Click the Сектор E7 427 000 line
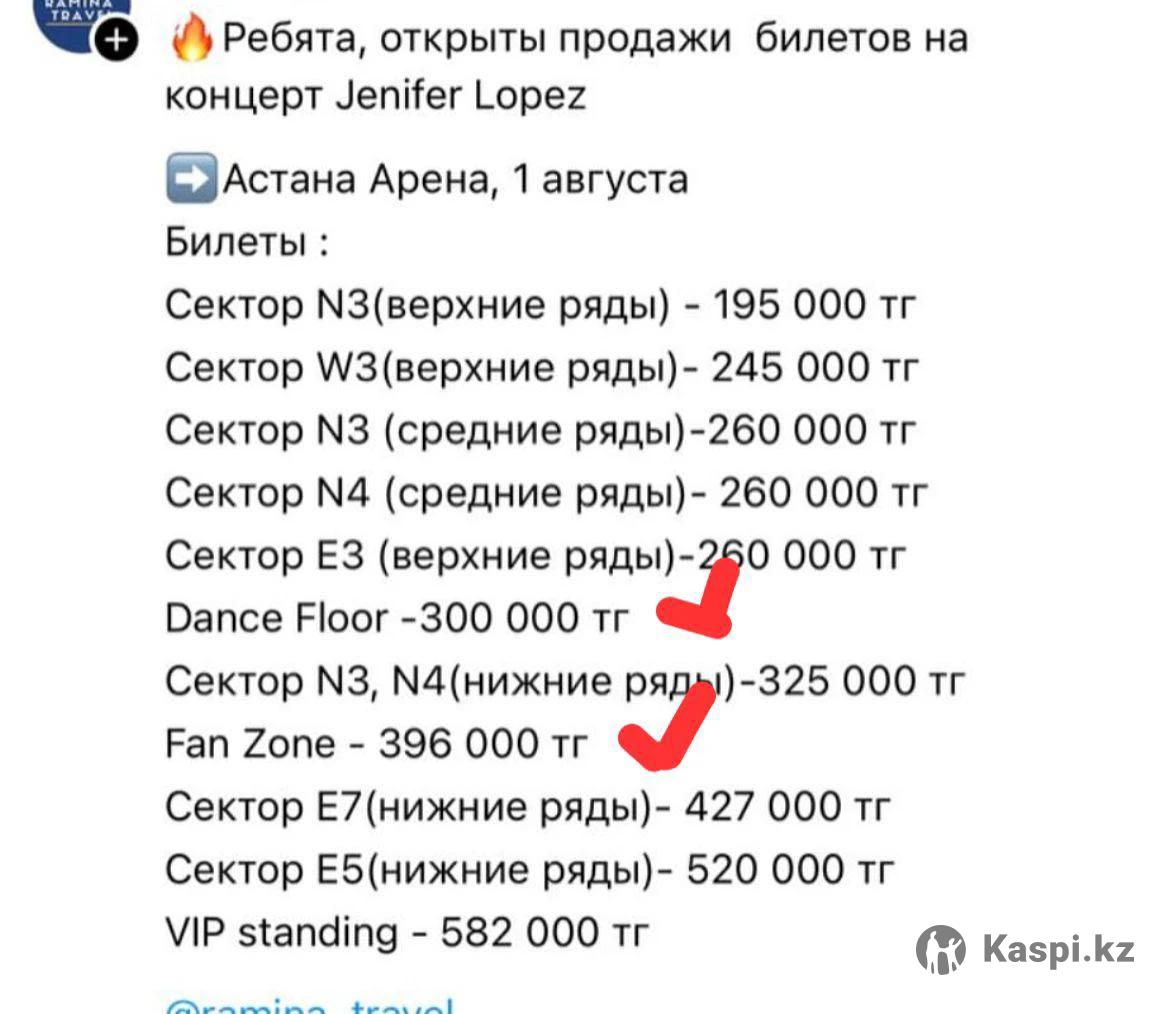This screenshot has width=1170, height=1014. click(x=528, y=807)
